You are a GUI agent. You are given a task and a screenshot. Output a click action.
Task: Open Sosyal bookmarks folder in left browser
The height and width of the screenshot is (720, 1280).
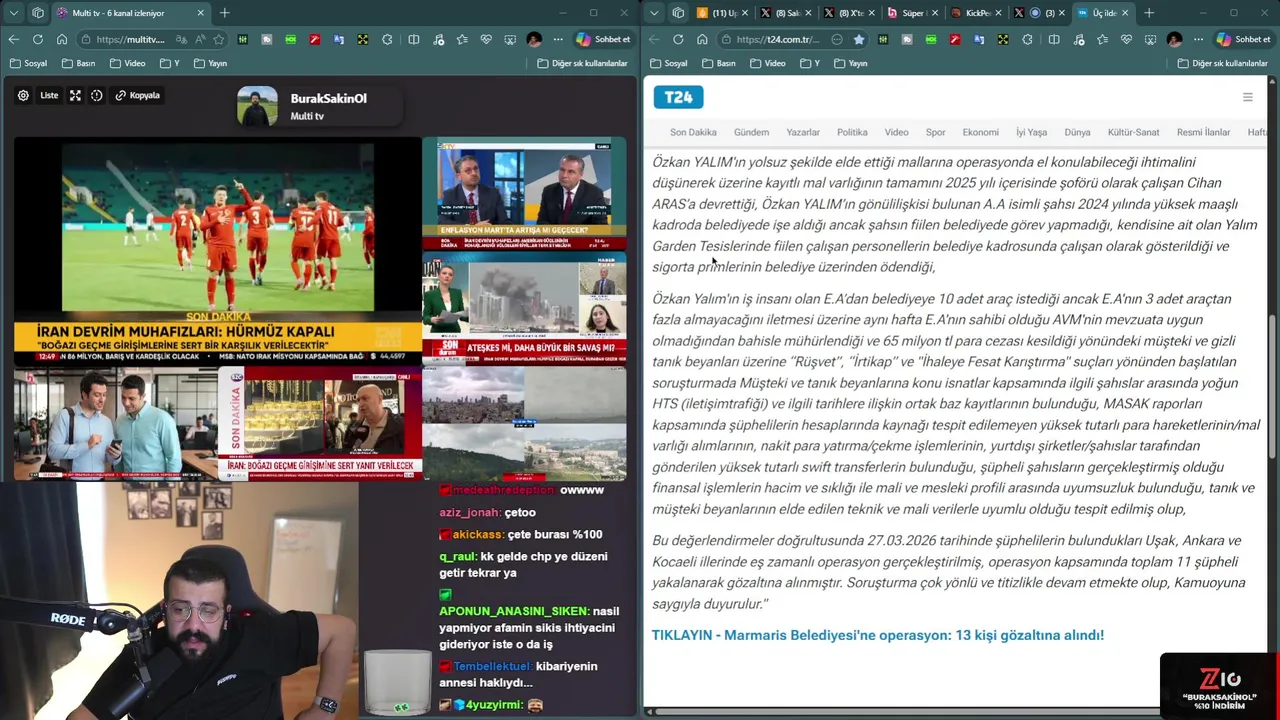tap(28, 63)
